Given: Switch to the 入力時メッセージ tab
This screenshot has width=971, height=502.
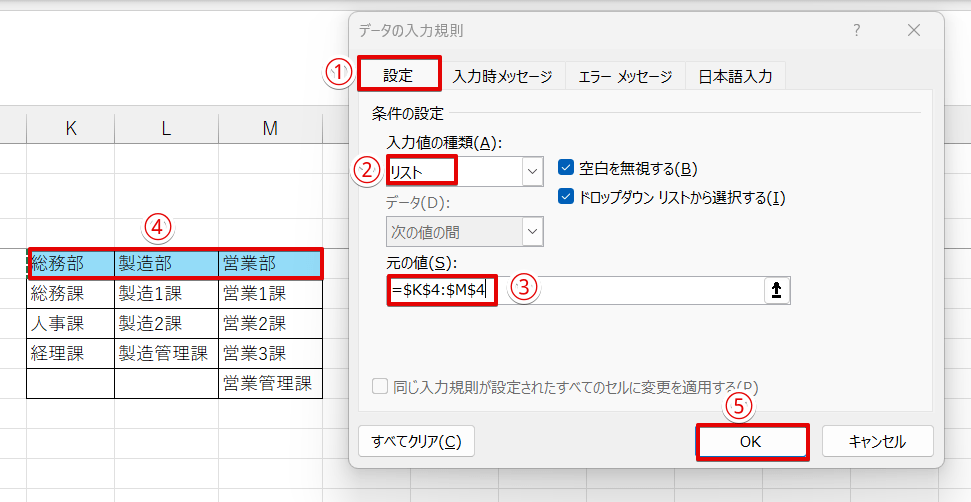Looking at the screenshot, I should [x=501, y=76].
